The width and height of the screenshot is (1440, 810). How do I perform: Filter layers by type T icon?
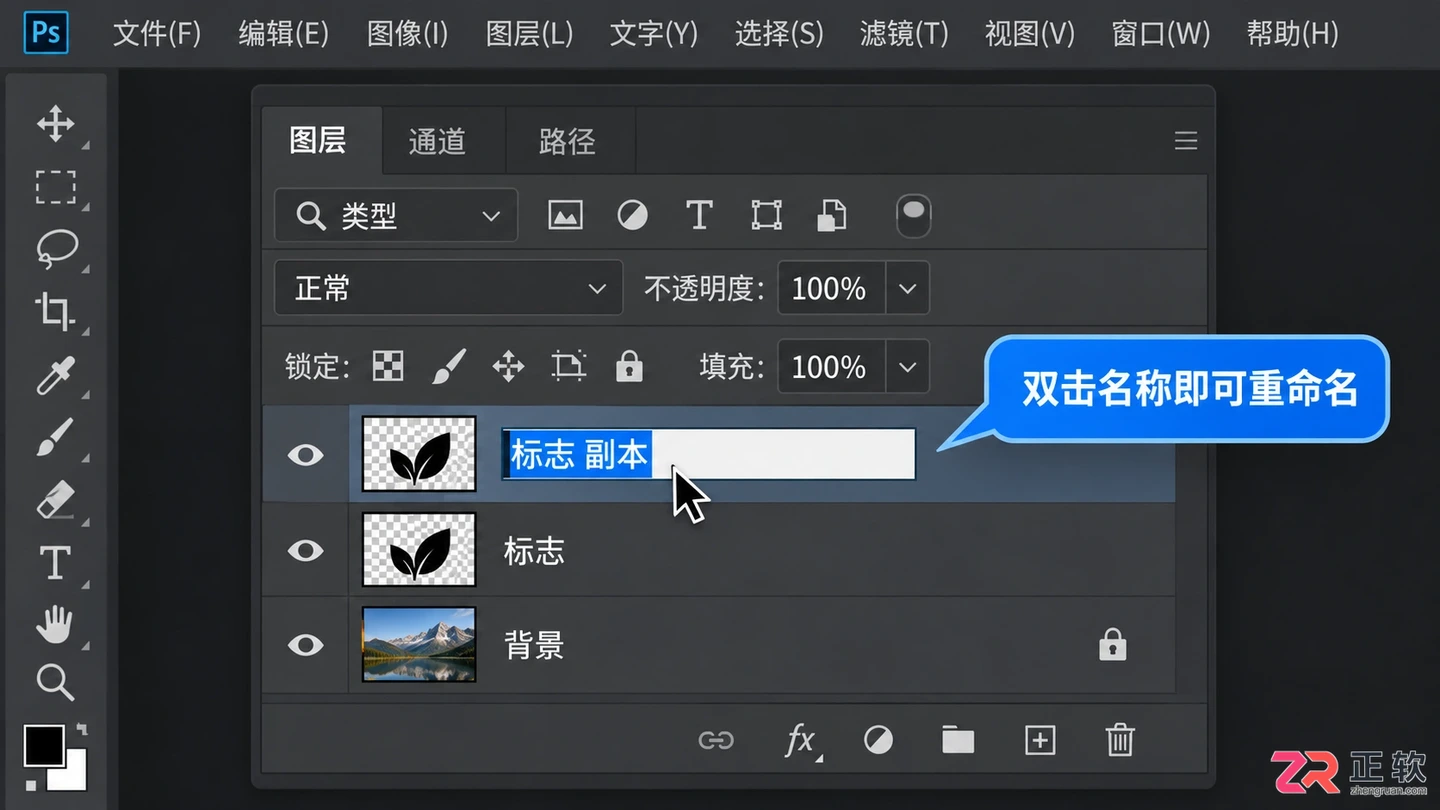[699, 215]
